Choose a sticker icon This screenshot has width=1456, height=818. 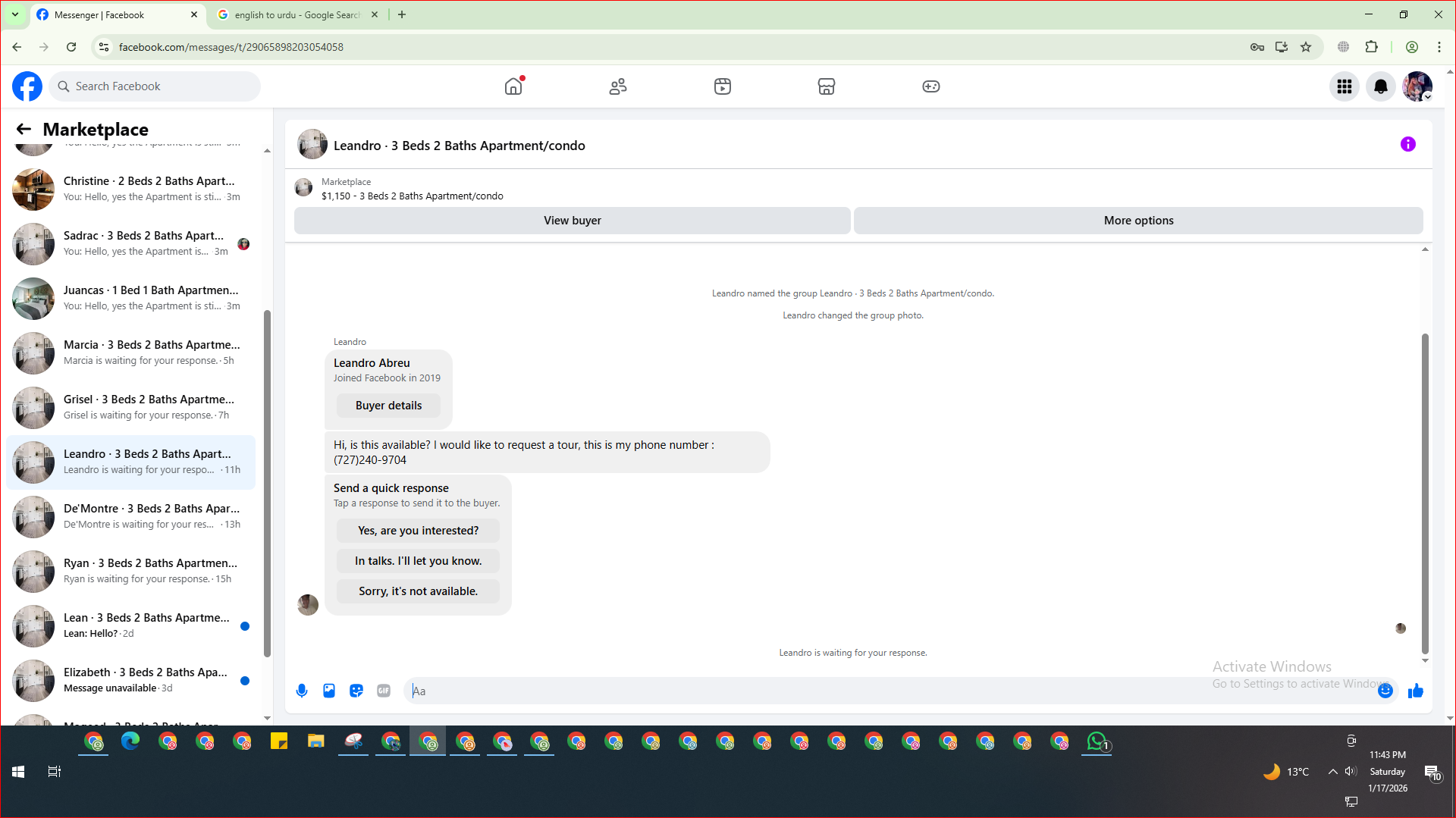[356, 691]
